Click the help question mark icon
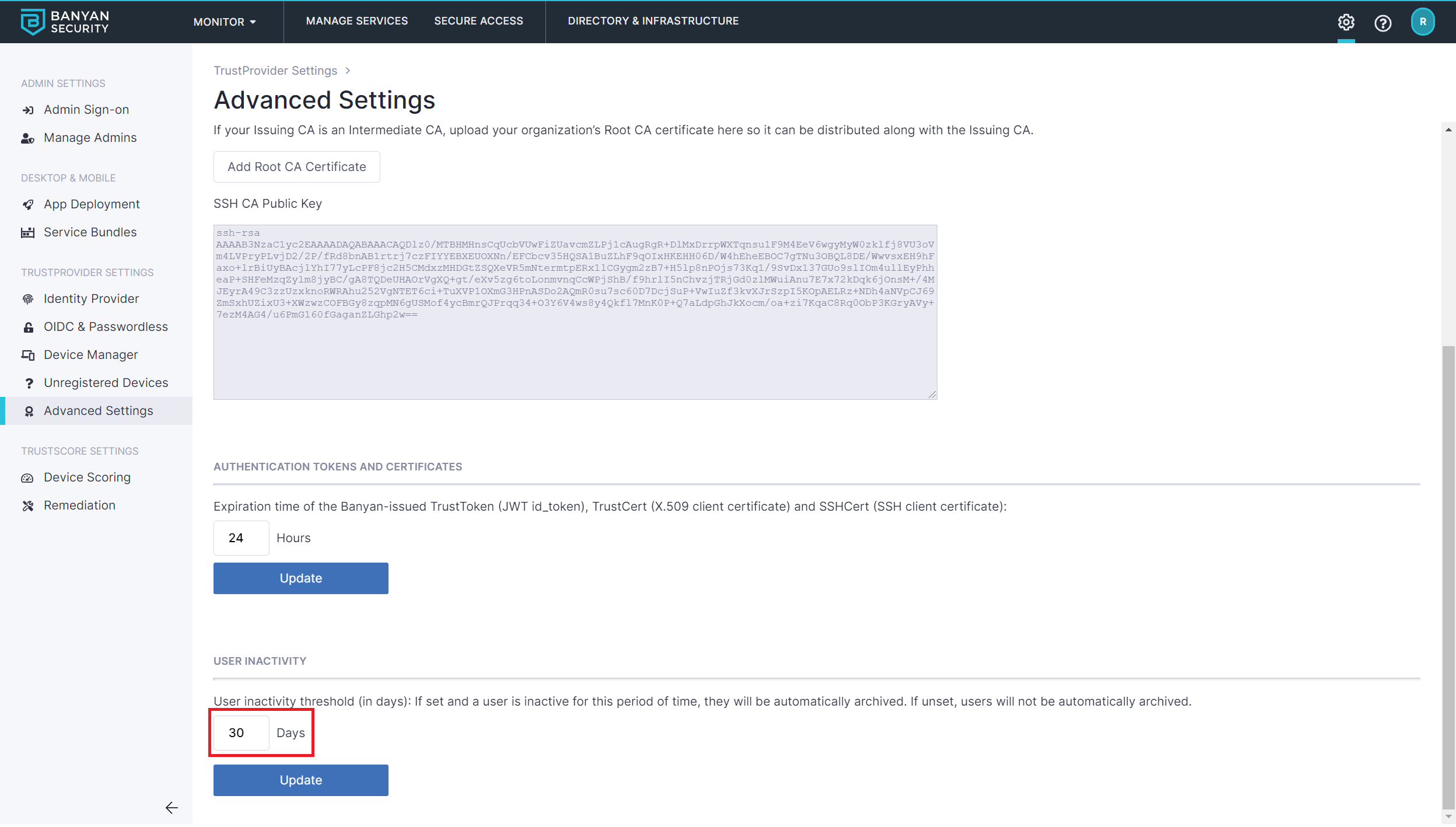This screenshot has height=827, width=1456. 1382,23
